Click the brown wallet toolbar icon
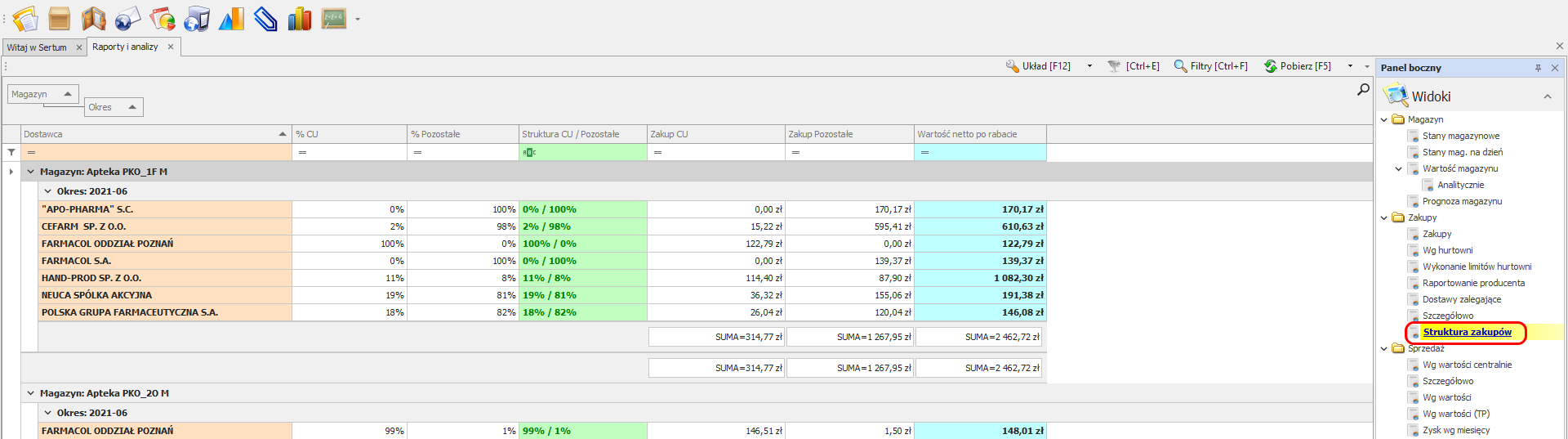 point(94,18)
